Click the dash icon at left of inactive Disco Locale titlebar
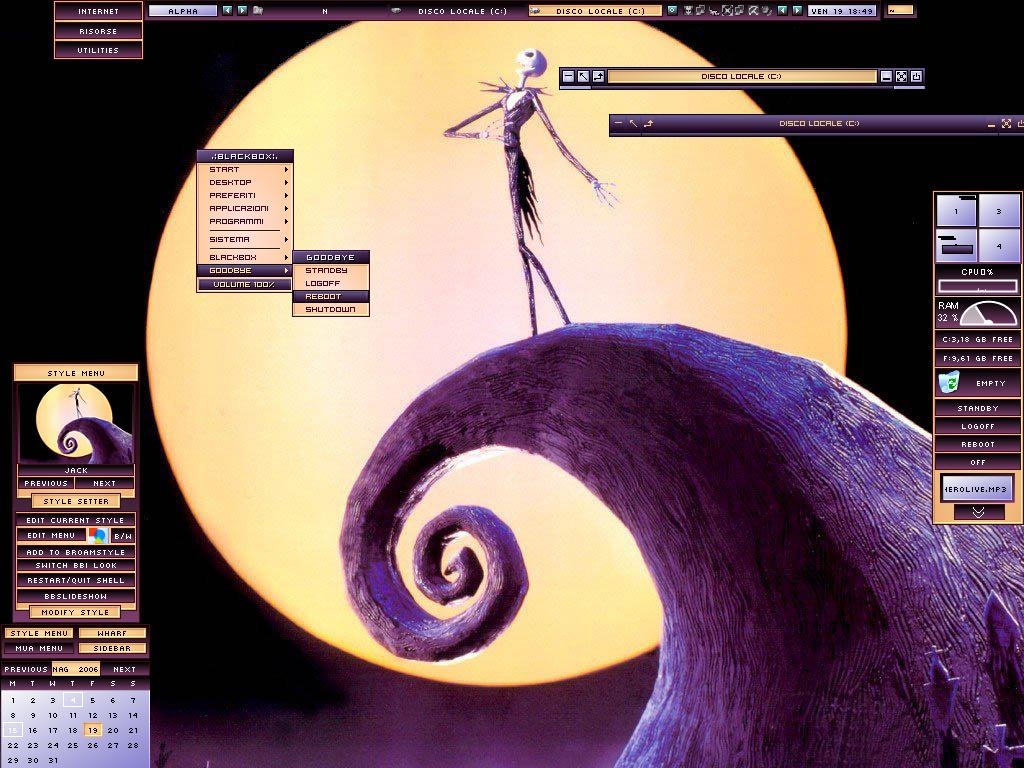 click(x=618, y=123)
